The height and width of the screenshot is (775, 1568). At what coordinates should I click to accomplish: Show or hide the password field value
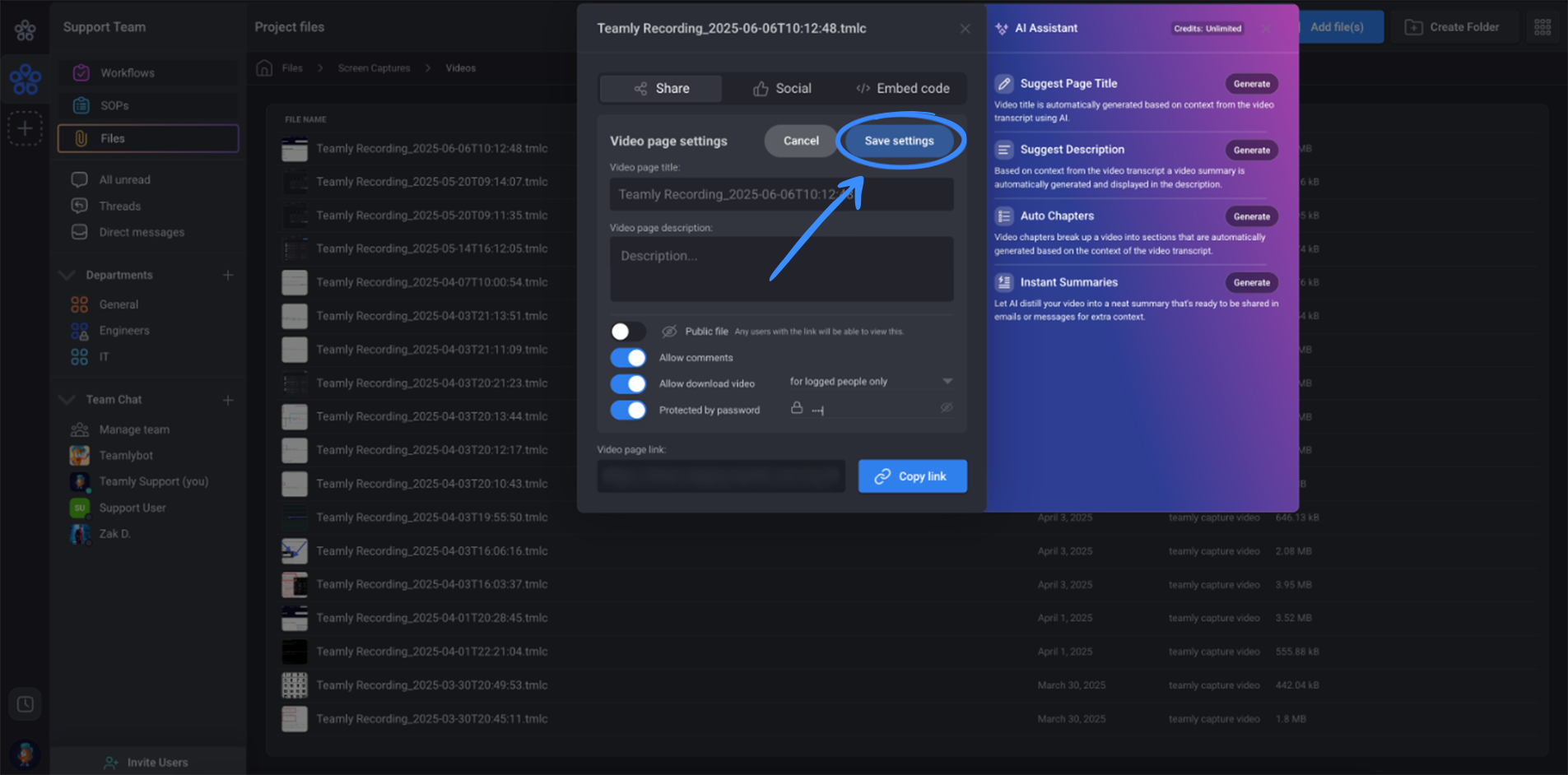coord(947,407)
